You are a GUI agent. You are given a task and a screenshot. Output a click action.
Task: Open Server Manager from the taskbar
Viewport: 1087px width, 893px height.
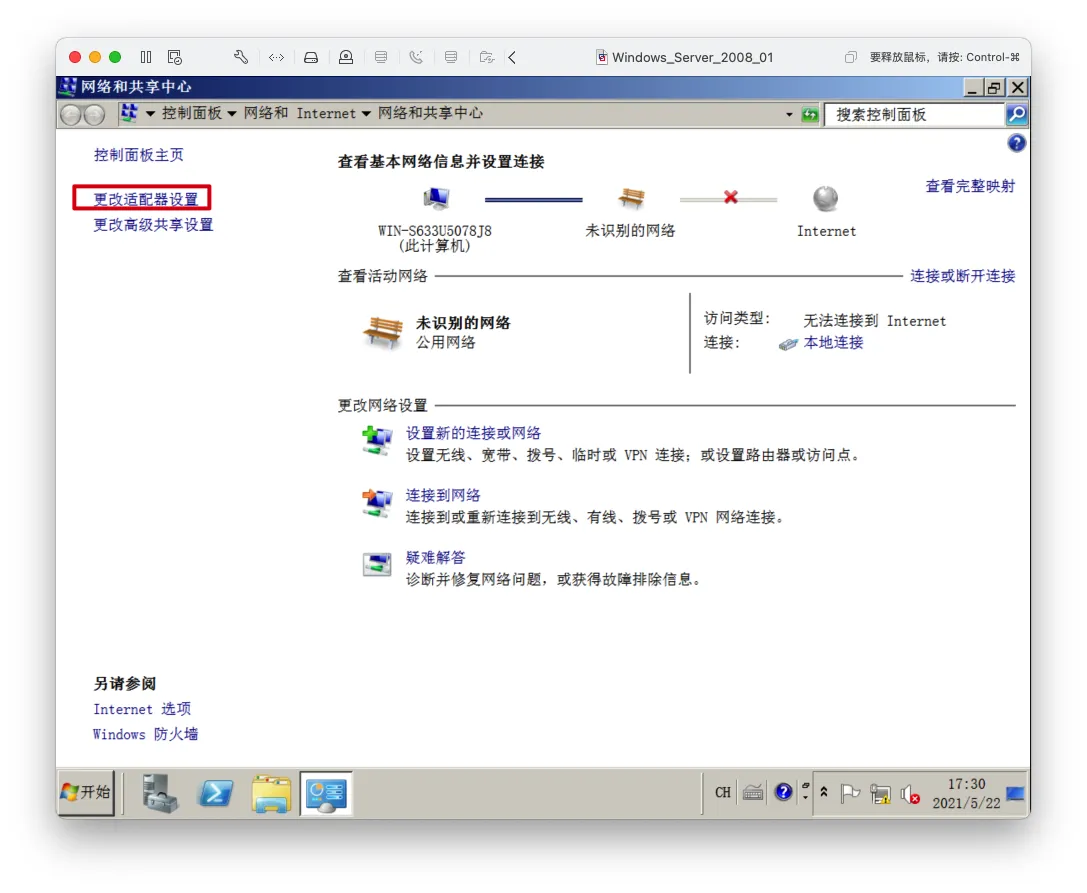pyautogui.click(x=160, y=793)
